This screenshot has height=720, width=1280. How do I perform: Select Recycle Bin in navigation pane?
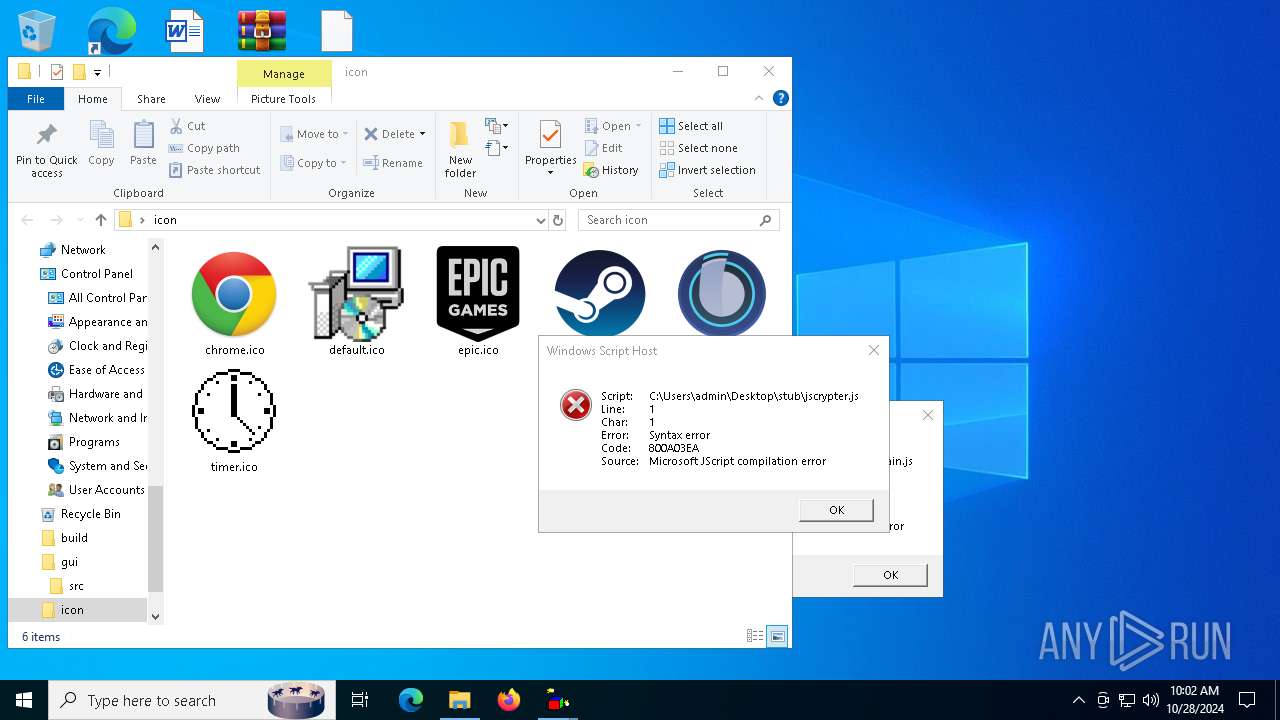[x=90, y=514]
